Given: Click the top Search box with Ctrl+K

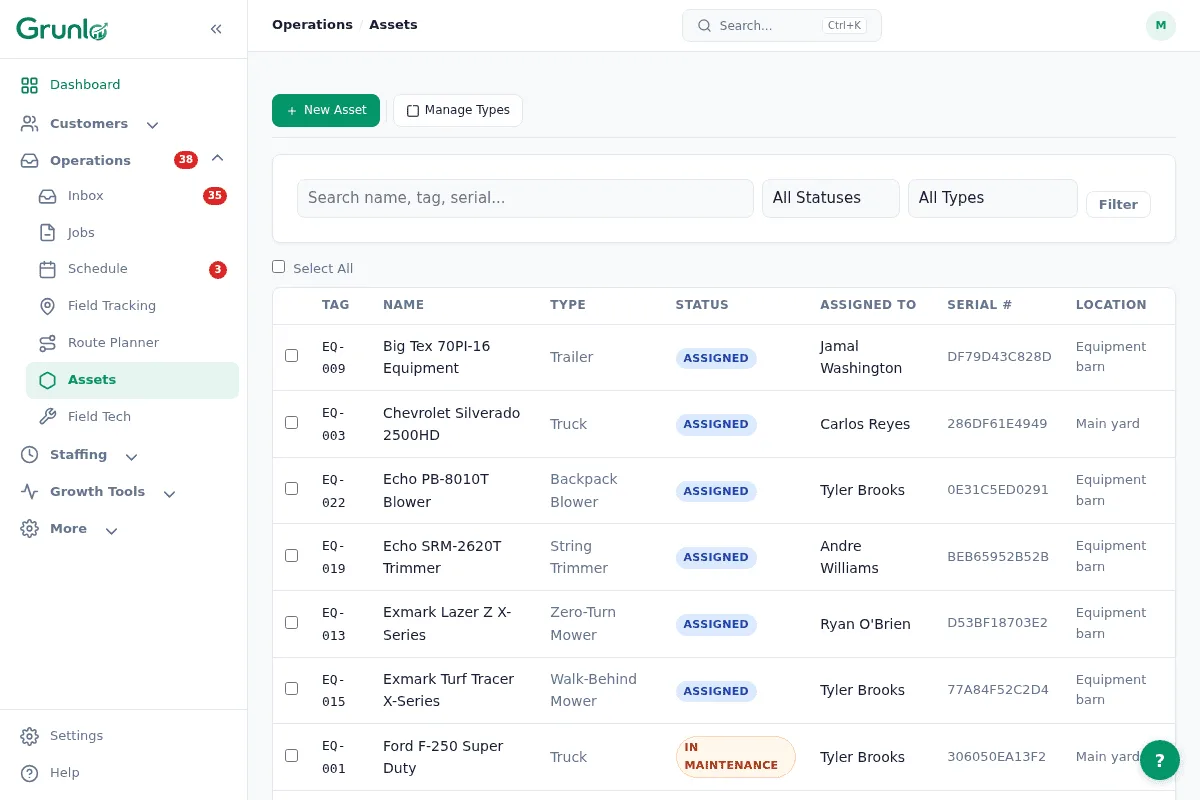Looking at the screenshot, I should point(782,26).
